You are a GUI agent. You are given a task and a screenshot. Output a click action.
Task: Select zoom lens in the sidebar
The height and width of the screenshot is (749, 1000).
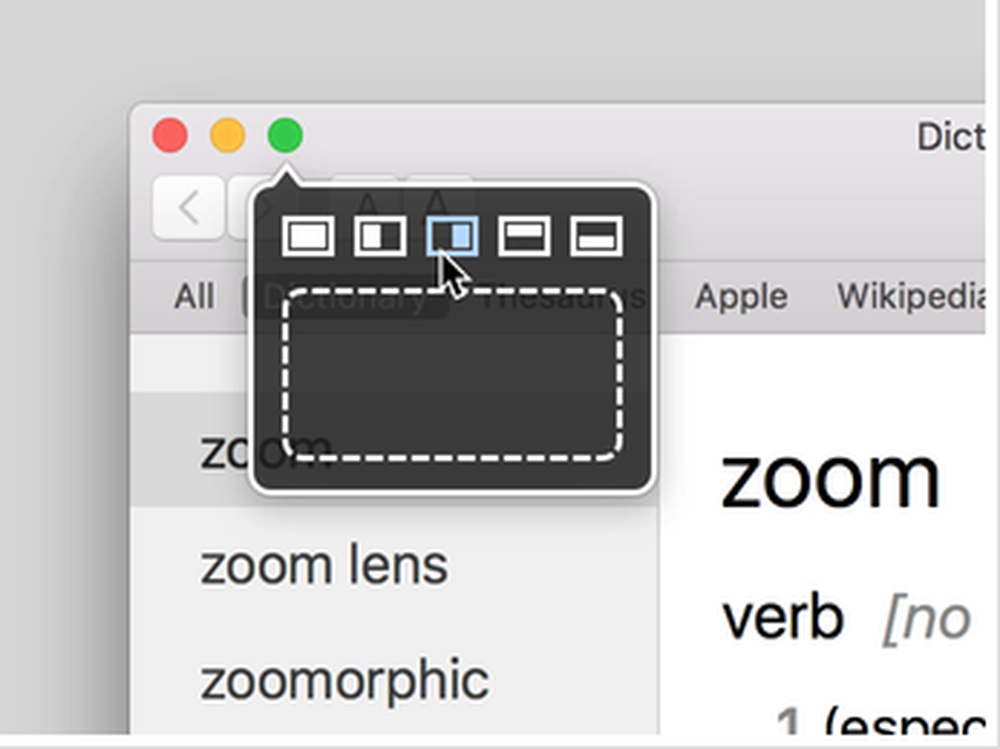324,565
